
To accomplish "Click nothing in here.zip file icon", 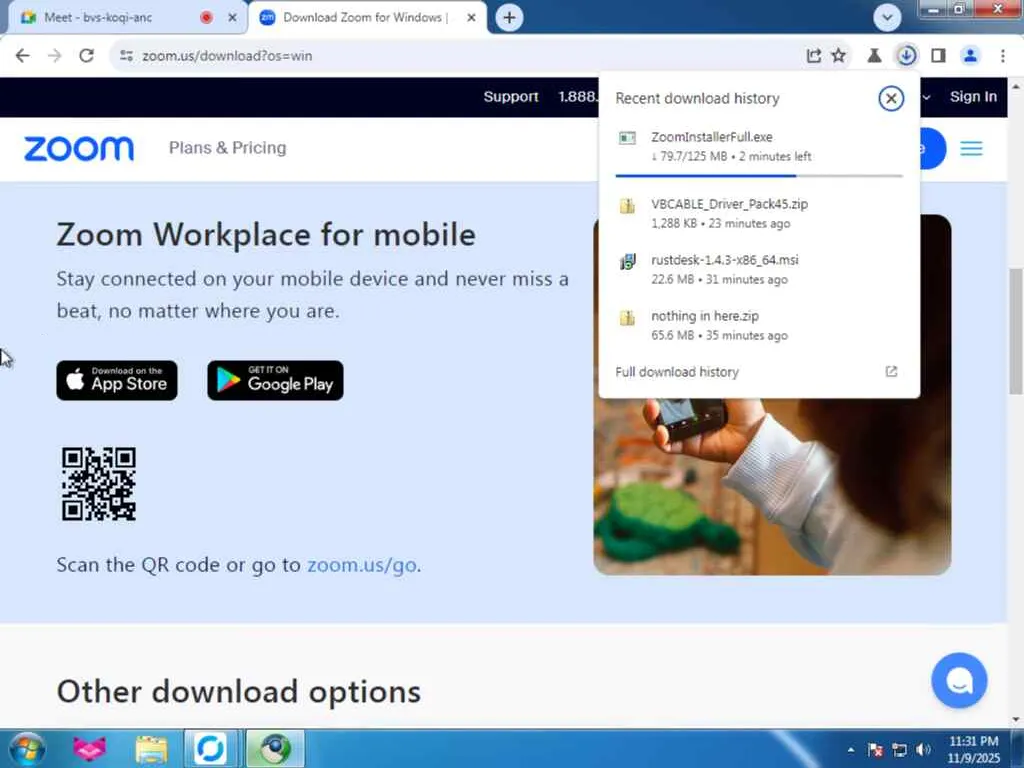I will (x=627, y=317).
